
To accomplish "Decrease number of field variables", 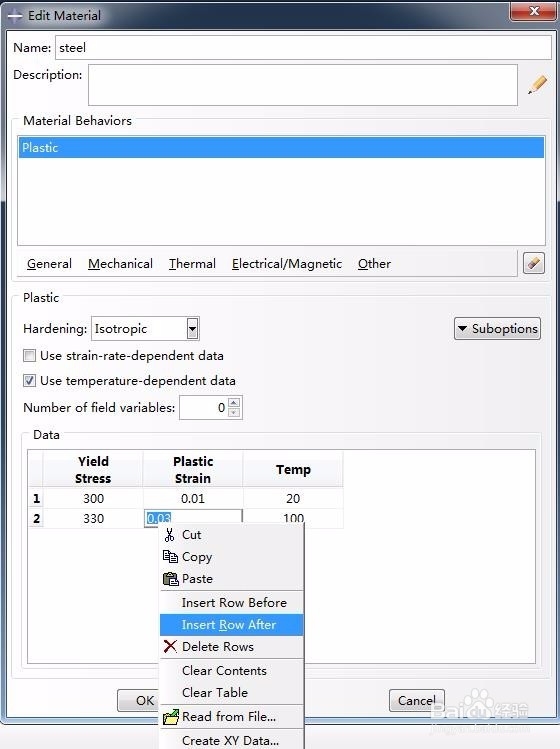I will (x=234, y=412).
